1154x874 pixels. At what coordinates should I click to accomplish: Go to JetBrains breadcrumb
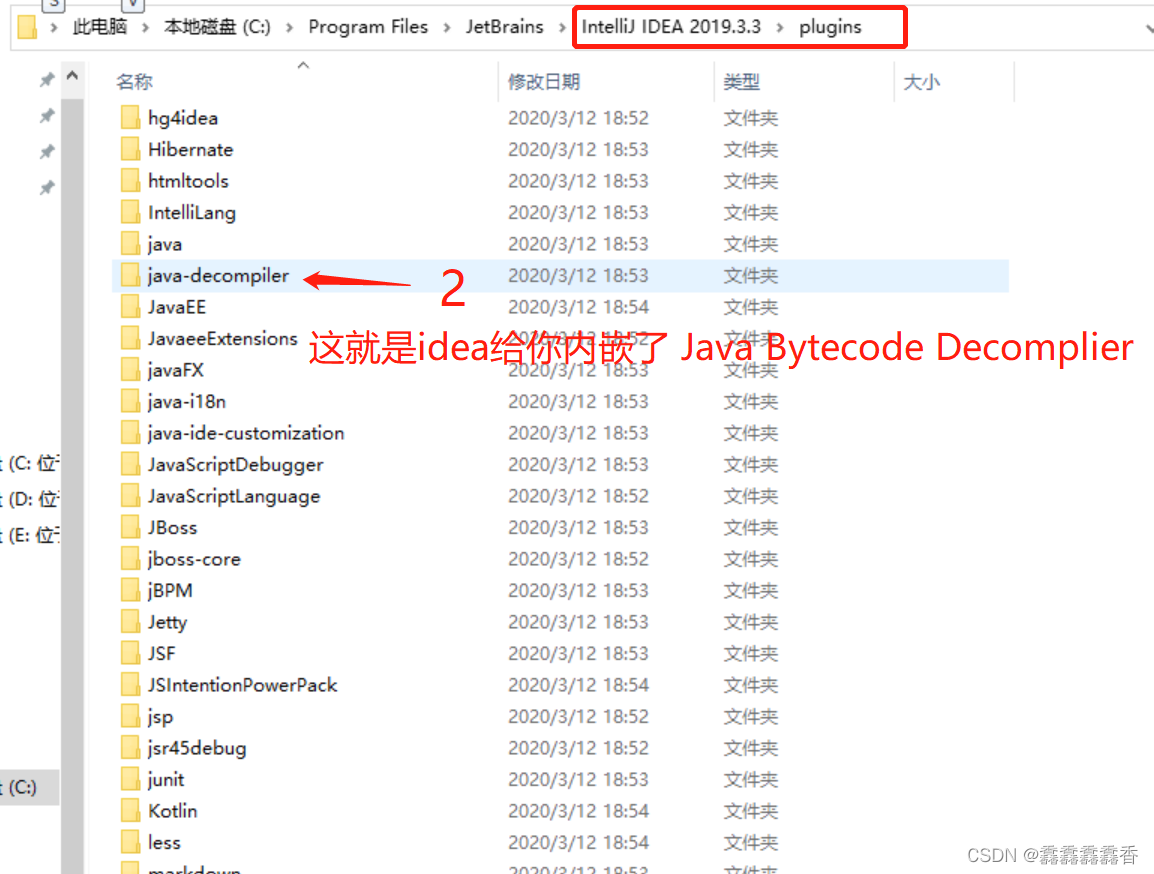tap(505, 27)
